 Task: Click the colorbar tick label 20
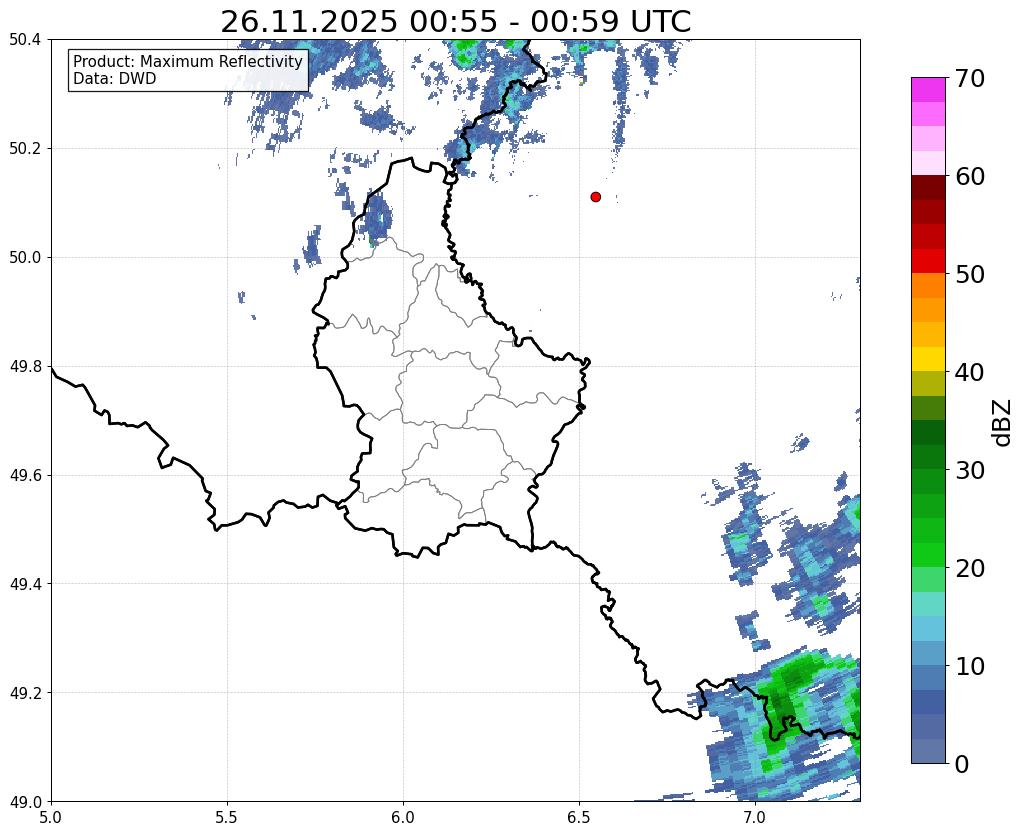[969, 568]
